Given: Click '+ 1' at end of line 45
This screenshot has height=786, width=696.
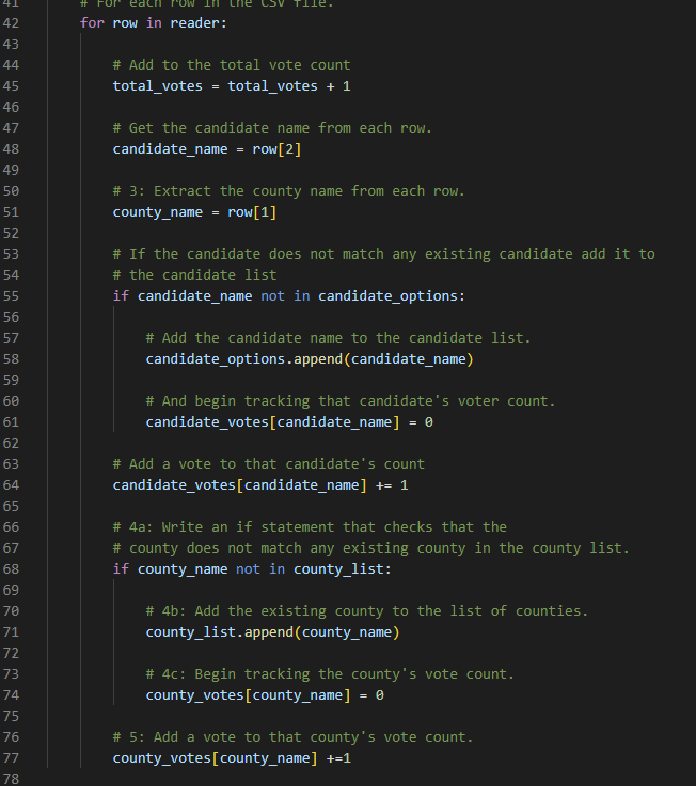Looking at the screenshot, I should pos(338,86).
